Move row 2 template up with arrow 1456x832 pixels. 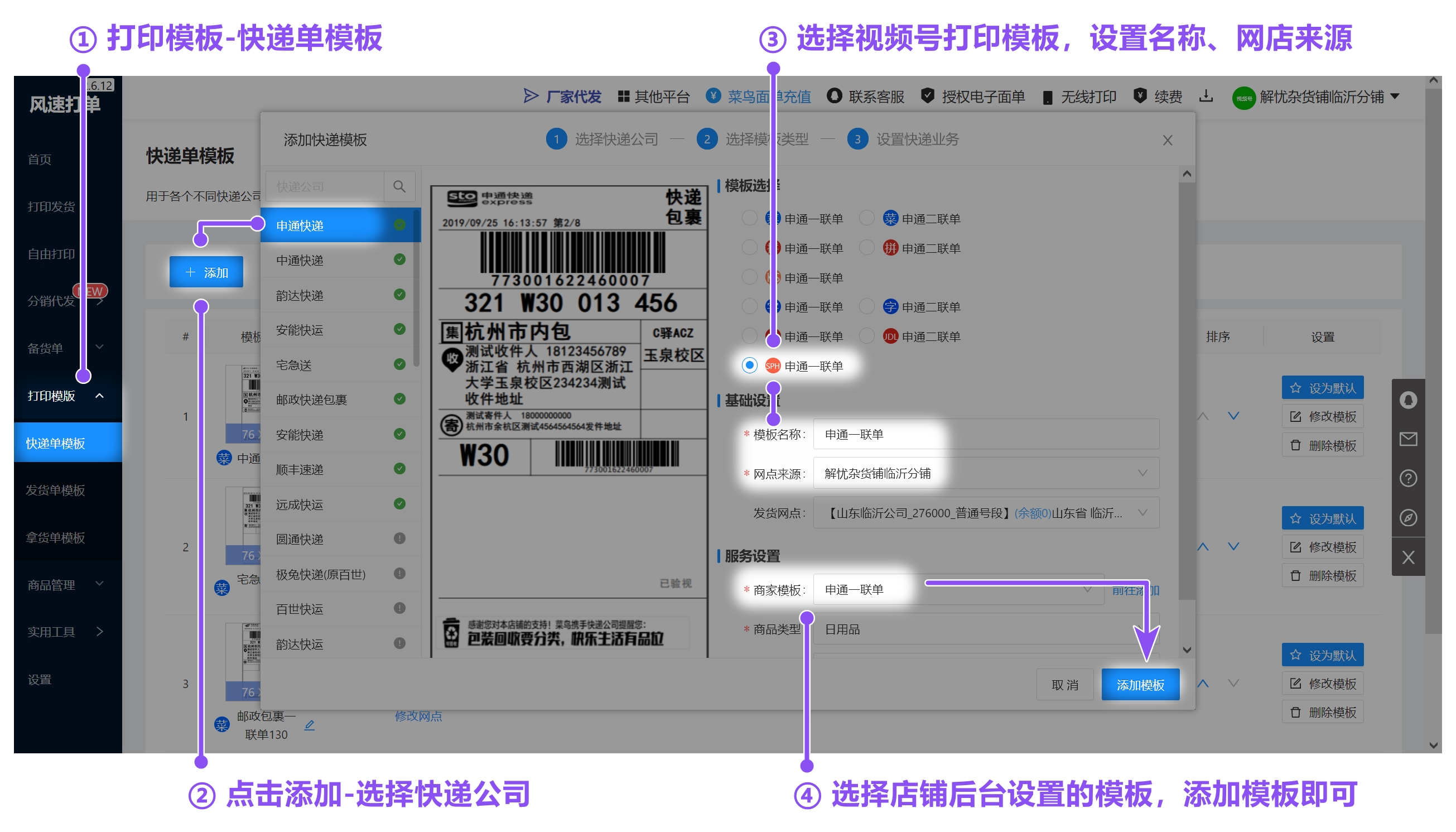pos(1202,547)
